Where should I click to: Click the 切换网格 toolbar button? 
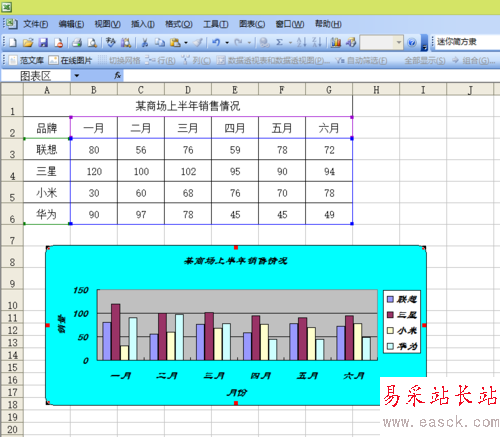pos(119,60)
